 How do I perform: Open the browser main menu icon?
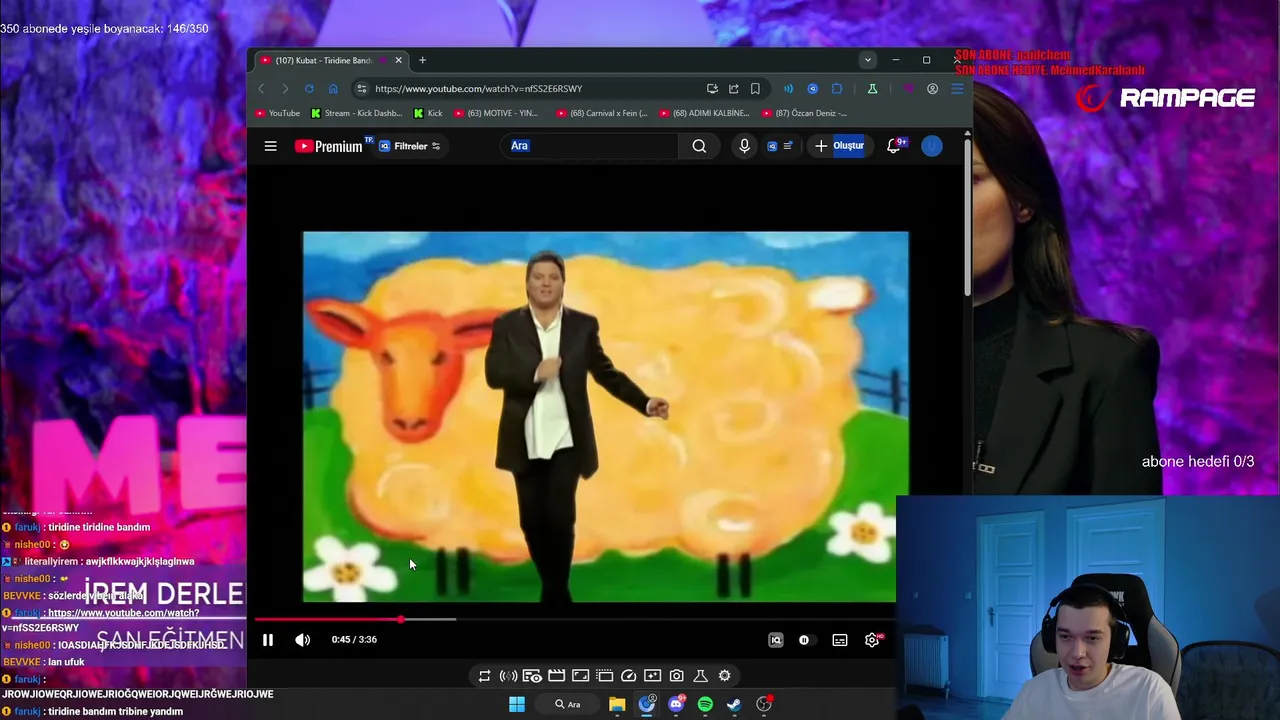tap(957, 89)
